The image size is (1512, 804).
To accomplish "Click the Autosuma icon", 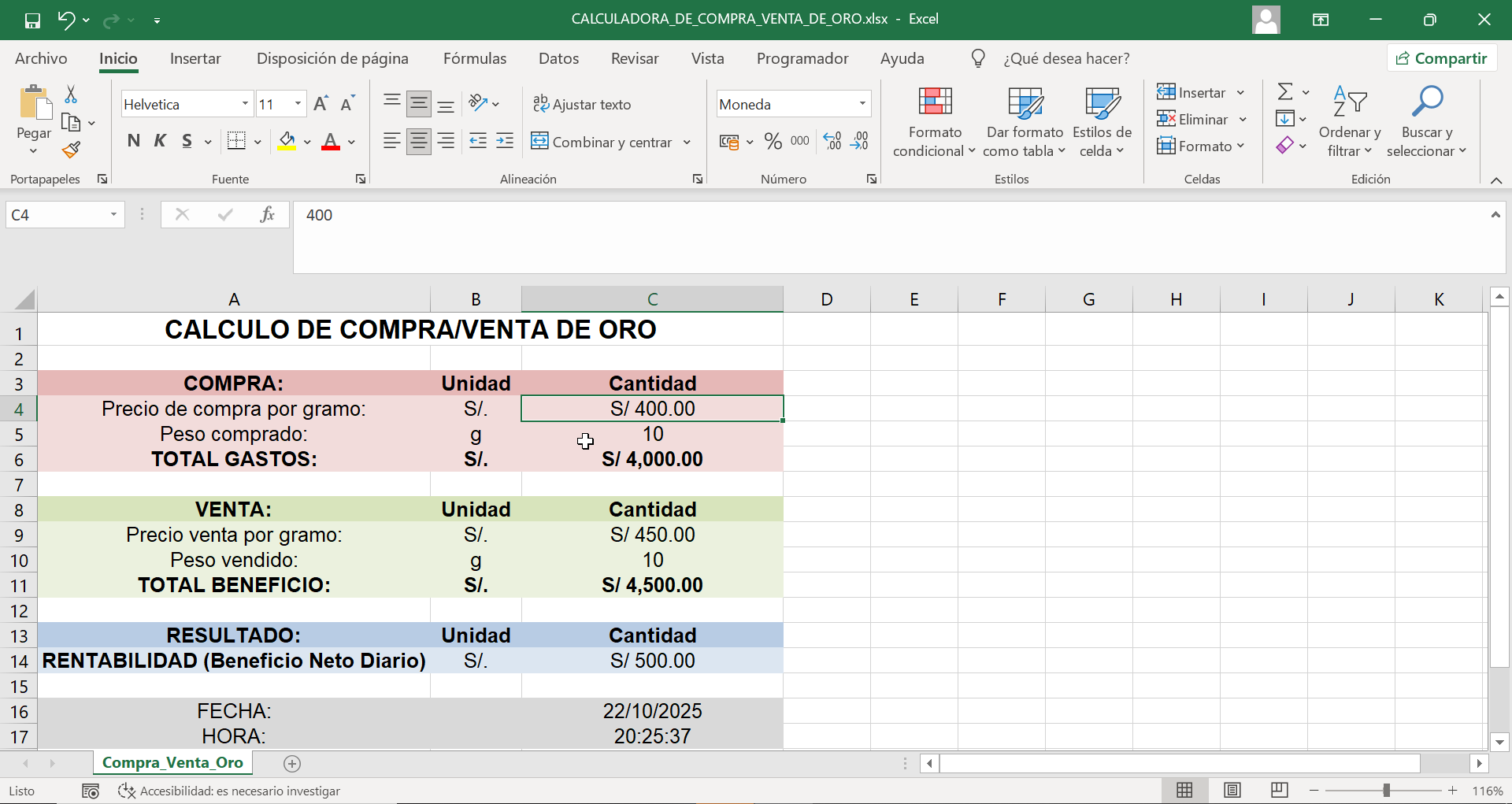I will coord(1284,91).
